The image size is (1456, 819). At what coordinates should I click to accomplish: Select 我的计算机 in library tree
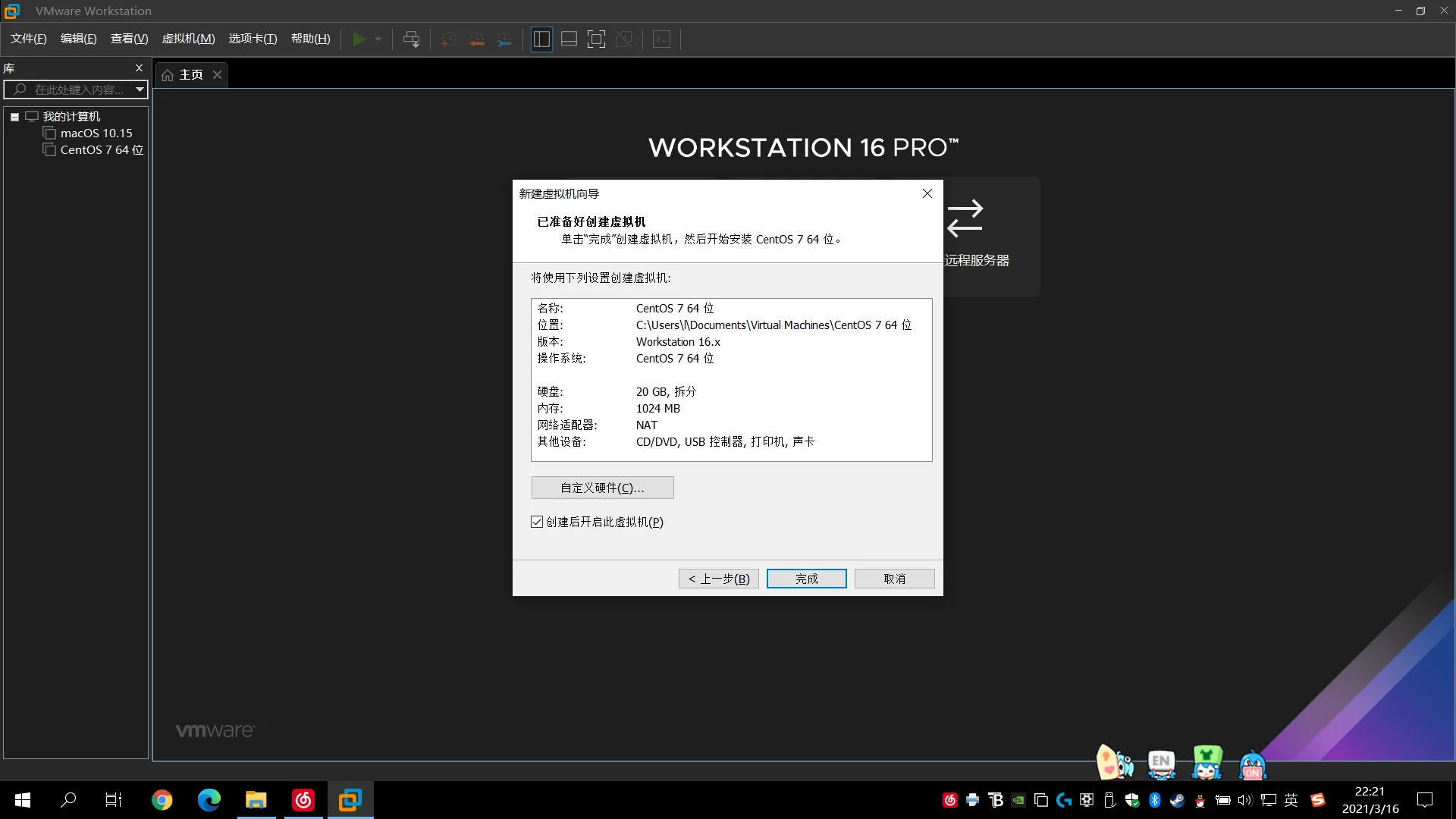[x=71, y=117]
